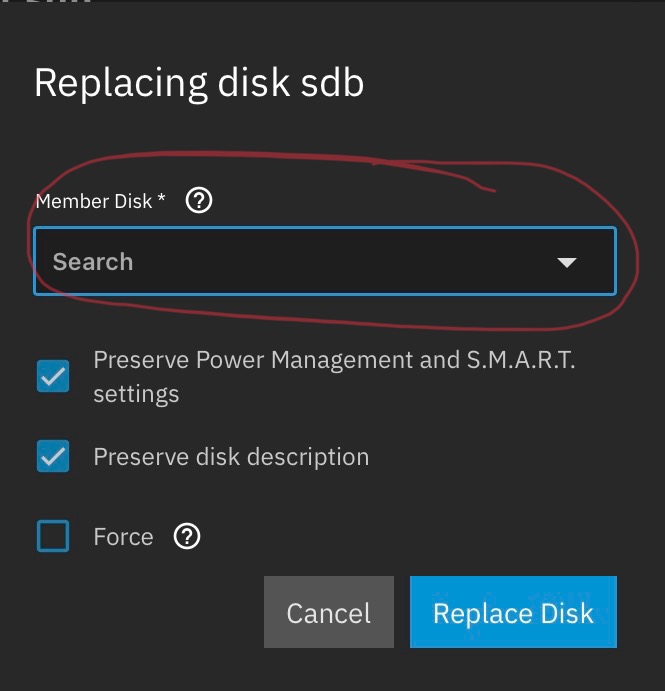The width and height of the screenshot is (665, 691).
Task: Click the Cancel button
Action: pos(328,612)
